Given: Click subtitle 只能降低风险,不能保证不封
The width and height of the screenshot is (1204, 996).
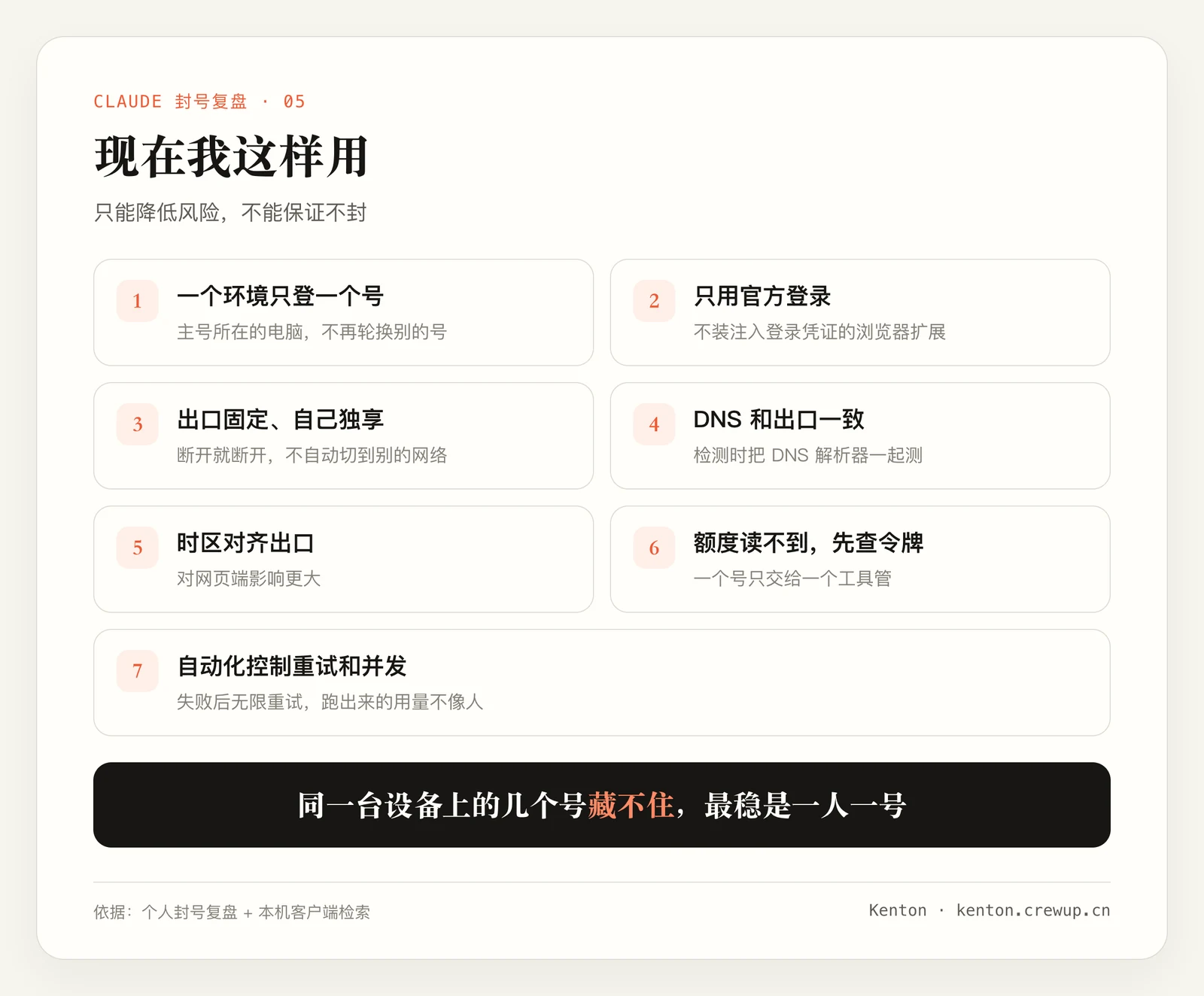Looking at the screenshot, I should coord(230,212).
